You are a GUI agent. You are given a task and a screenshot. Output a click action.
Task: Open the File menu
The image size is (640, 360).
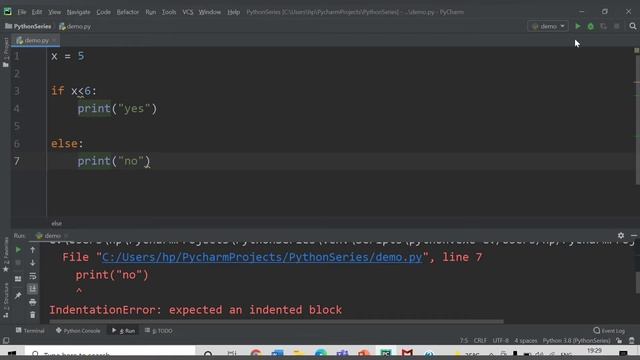[22, 12]
